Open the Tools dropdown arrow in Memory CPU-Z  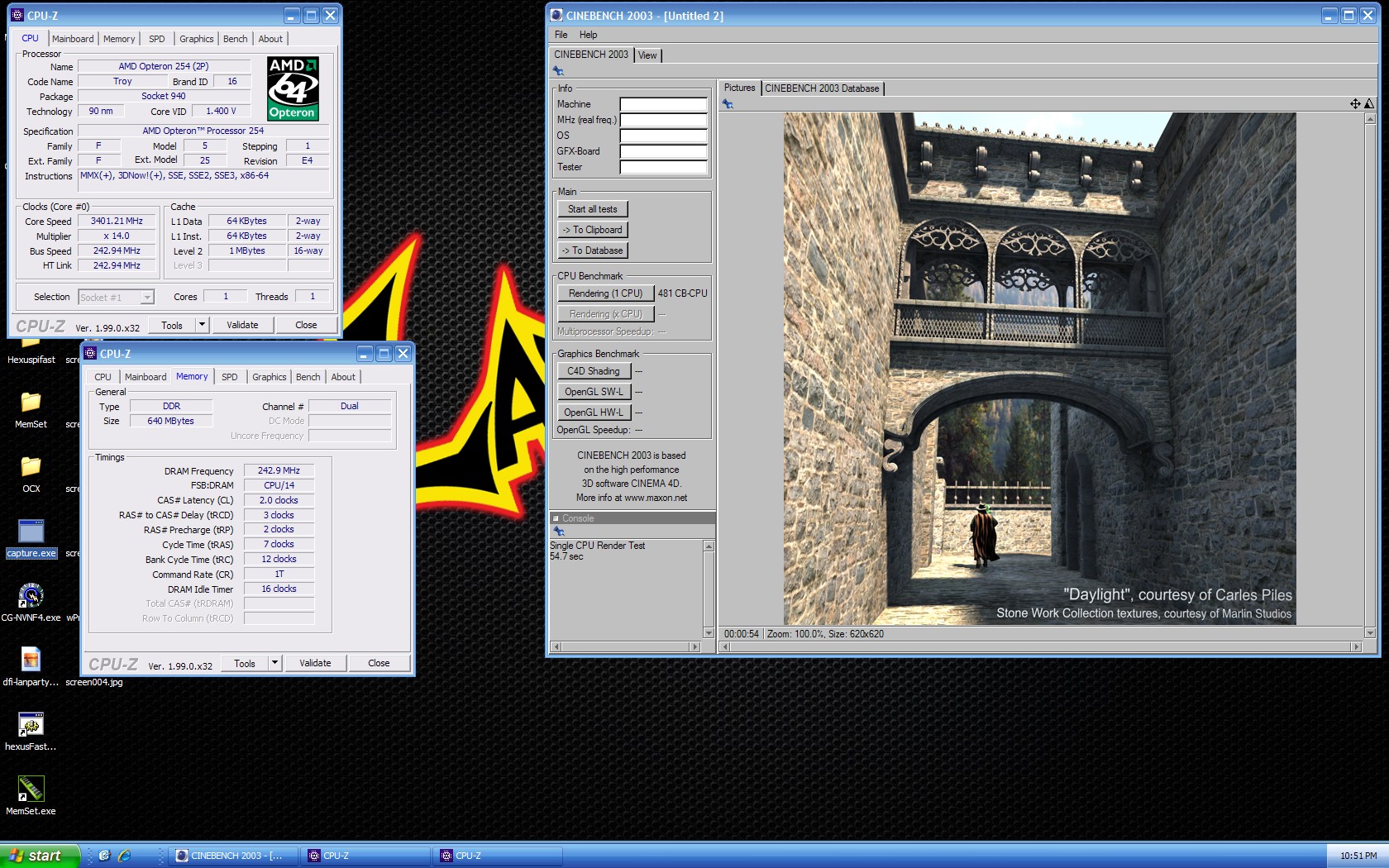pos(274,663)
